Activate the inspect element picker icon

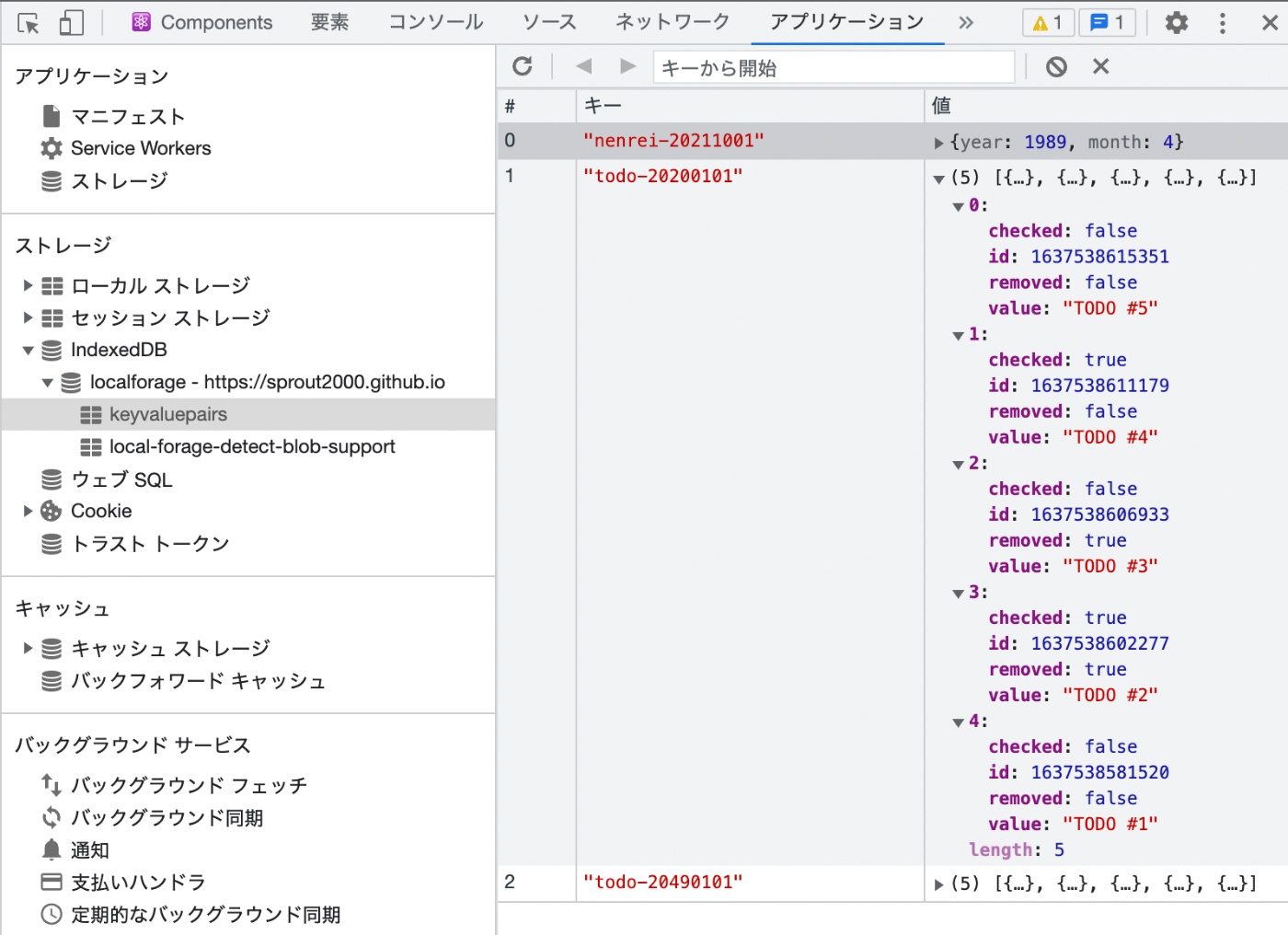[29, 23]
